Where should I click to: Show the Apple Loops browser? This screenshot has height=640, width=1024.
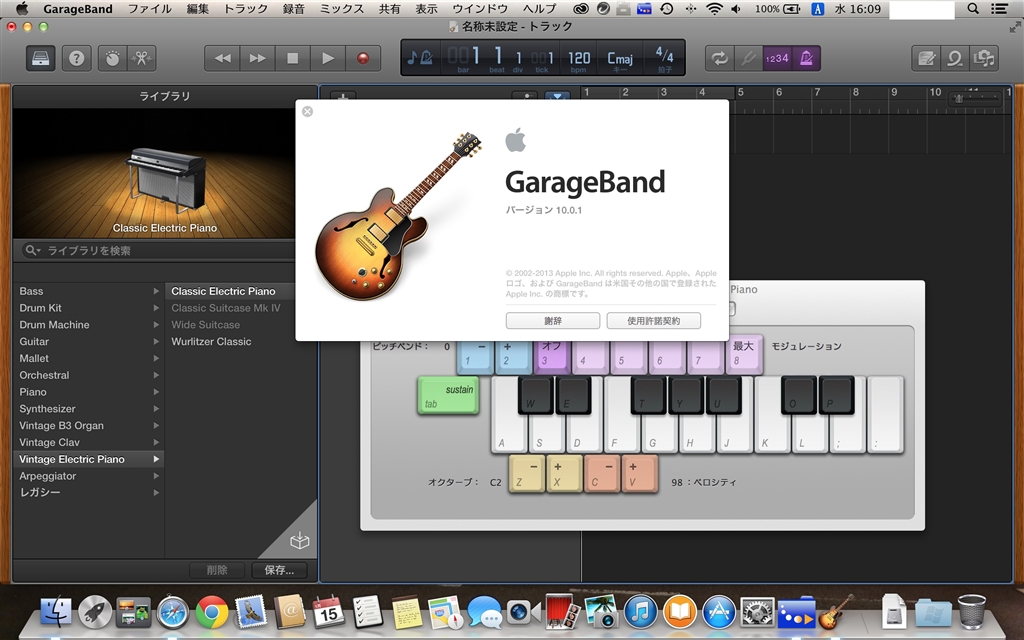[956, 58]
